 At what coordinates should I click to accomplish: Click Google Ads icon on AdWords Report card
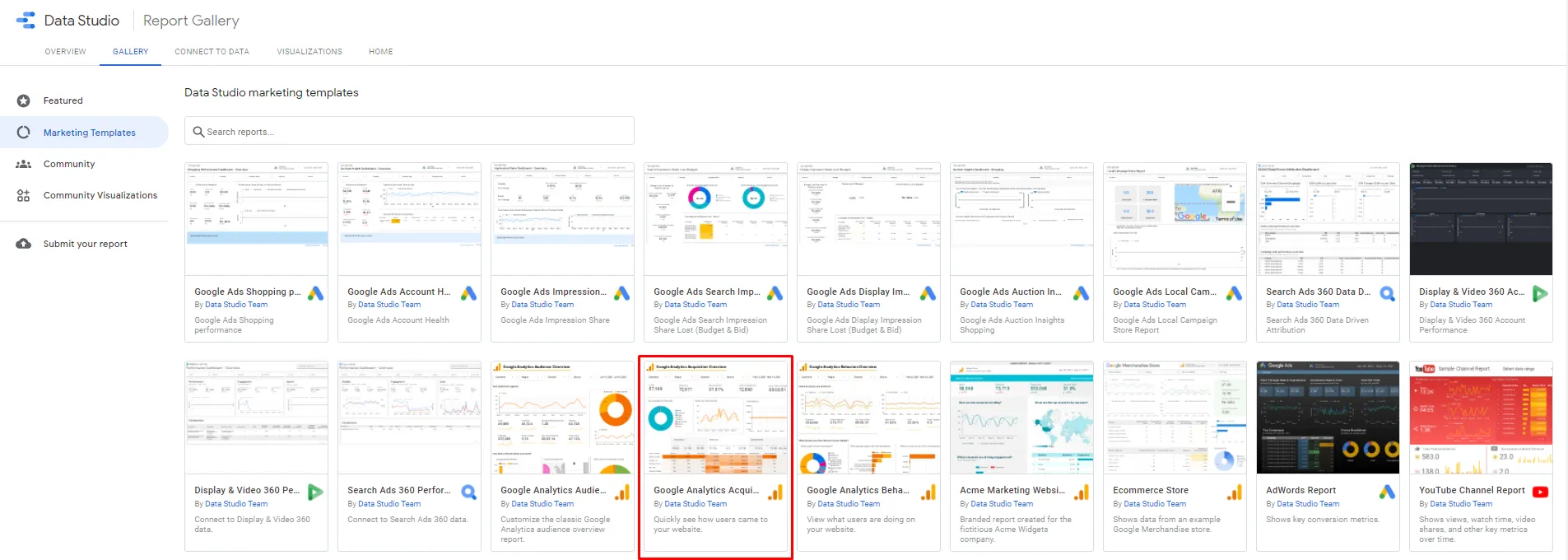(x=1388, y=492)
